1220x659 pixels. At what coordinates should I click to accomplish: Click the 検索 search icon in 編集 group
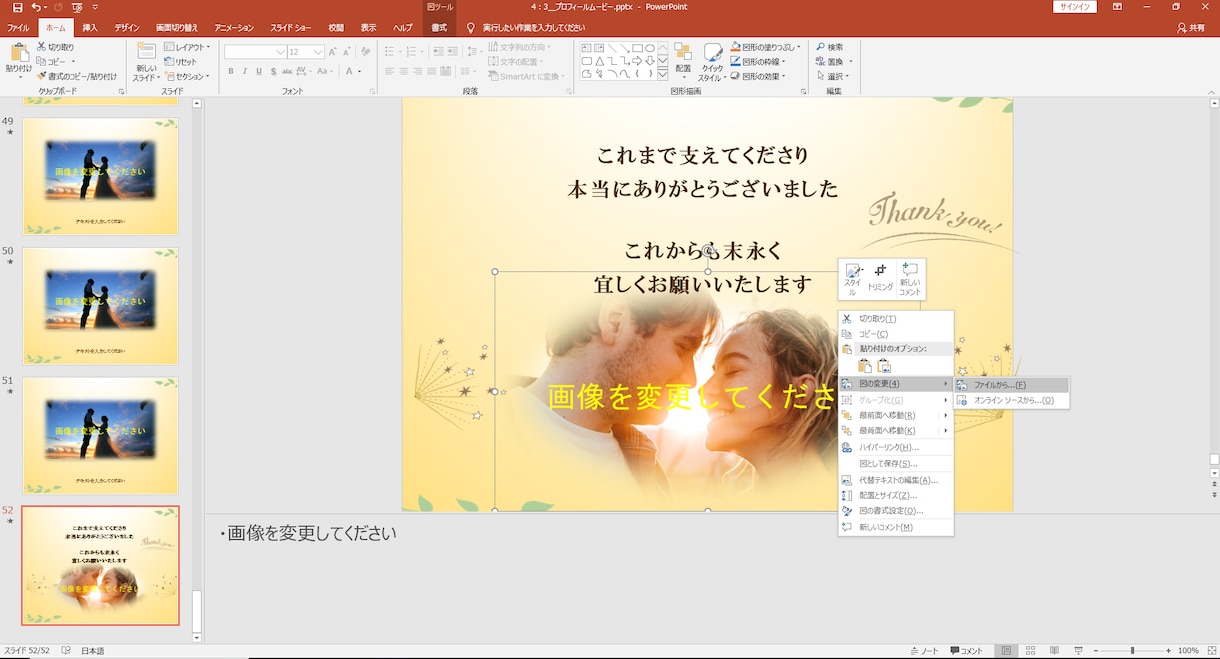[829, 47]
